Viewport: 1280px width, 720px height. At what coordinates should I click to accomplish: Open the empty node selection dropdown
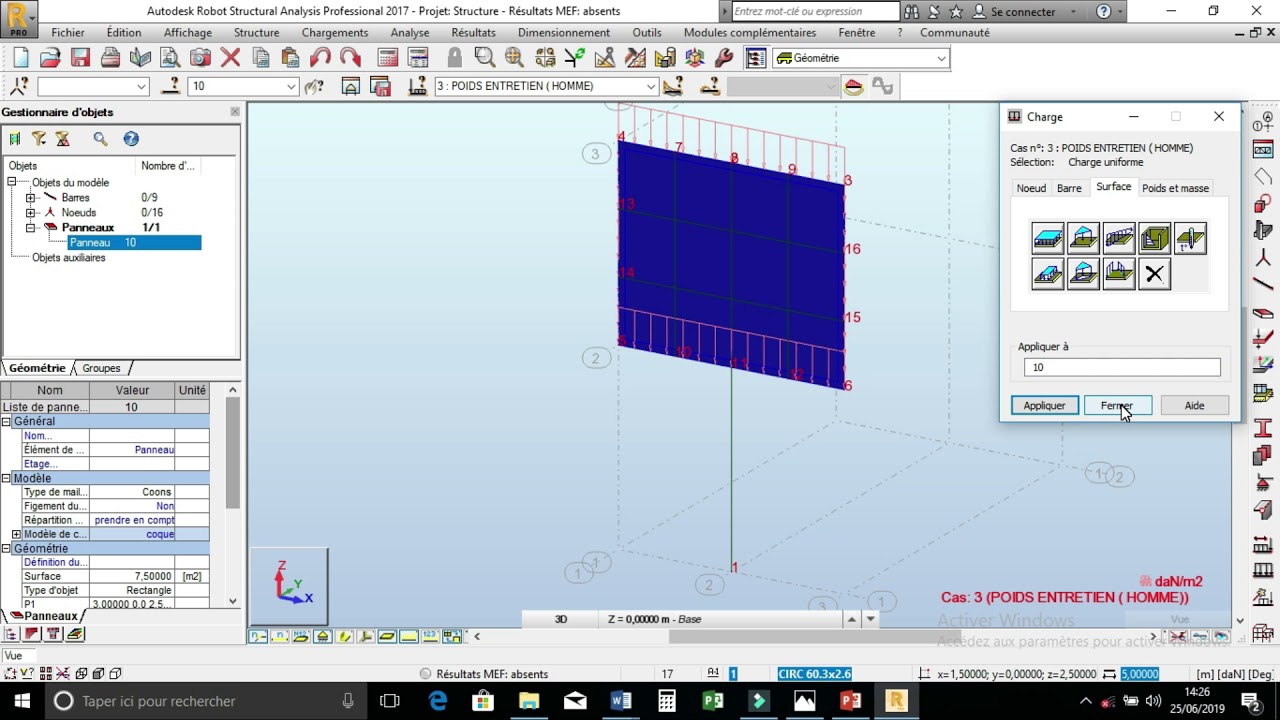(x=92, y=86)
